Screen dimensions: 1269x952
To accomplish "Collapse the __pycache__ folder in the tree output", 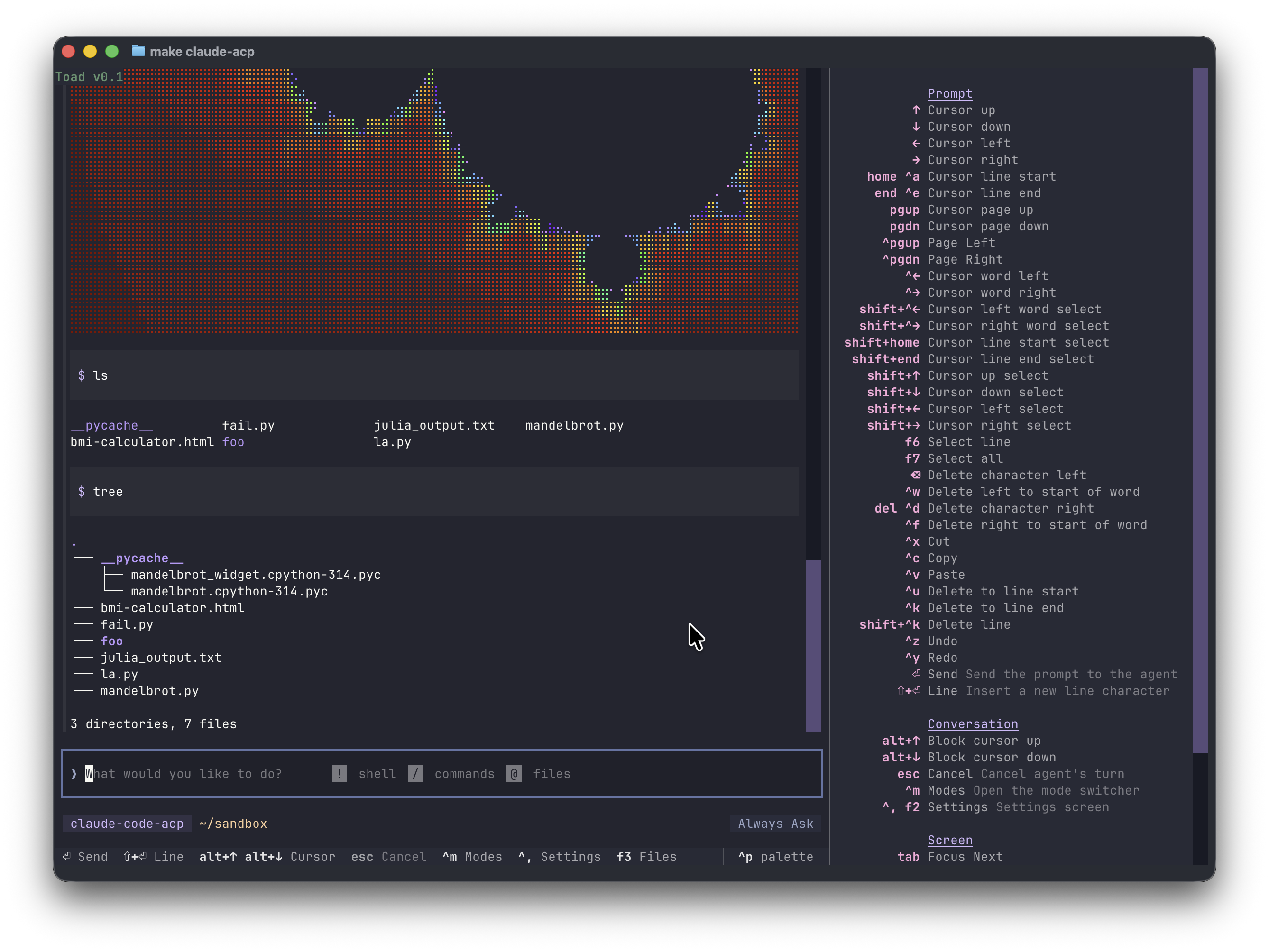I will (142, 558).
